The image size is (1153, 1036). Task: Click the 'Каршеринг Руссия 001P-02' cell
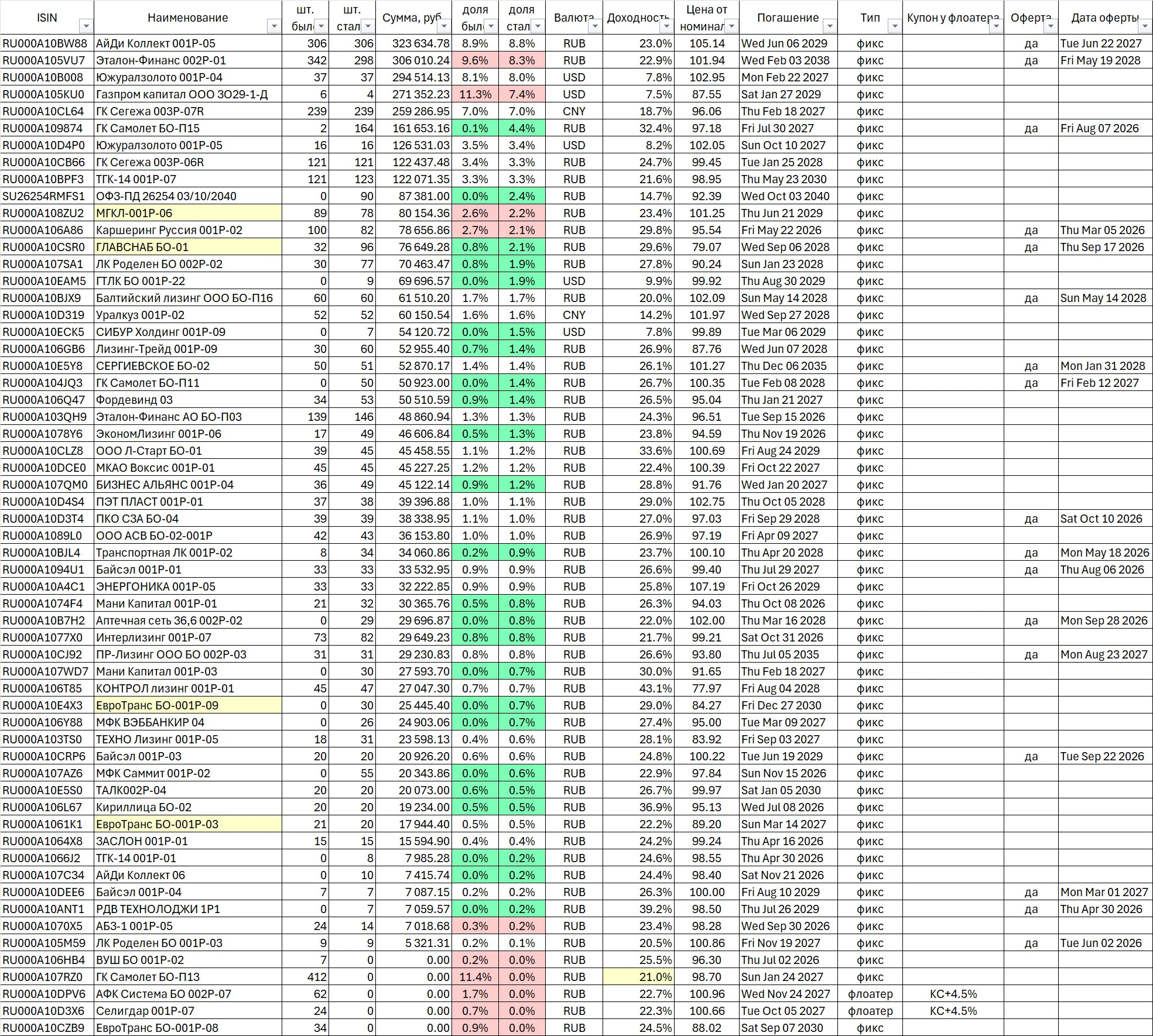[188, 230]
